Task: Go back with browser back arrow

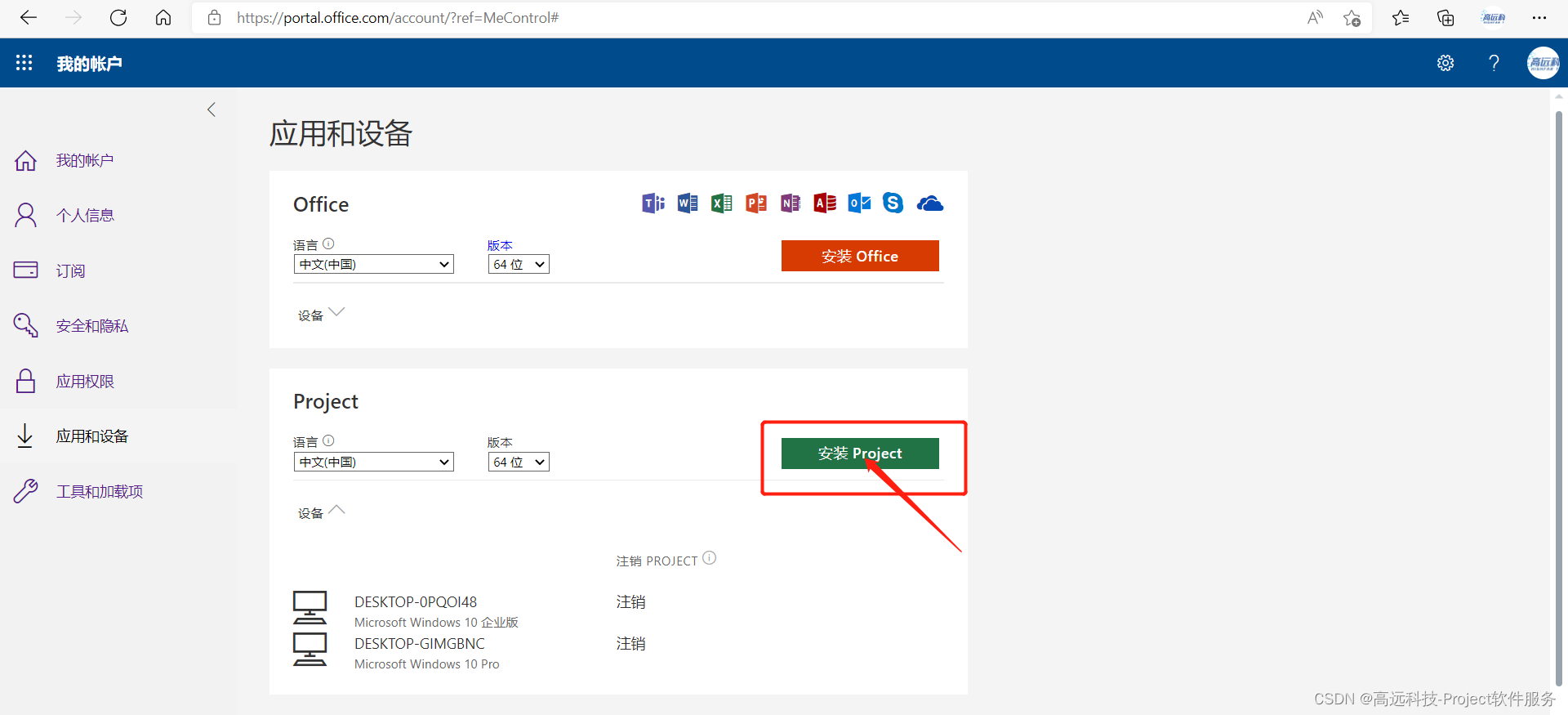Action: tap(29, 18)
